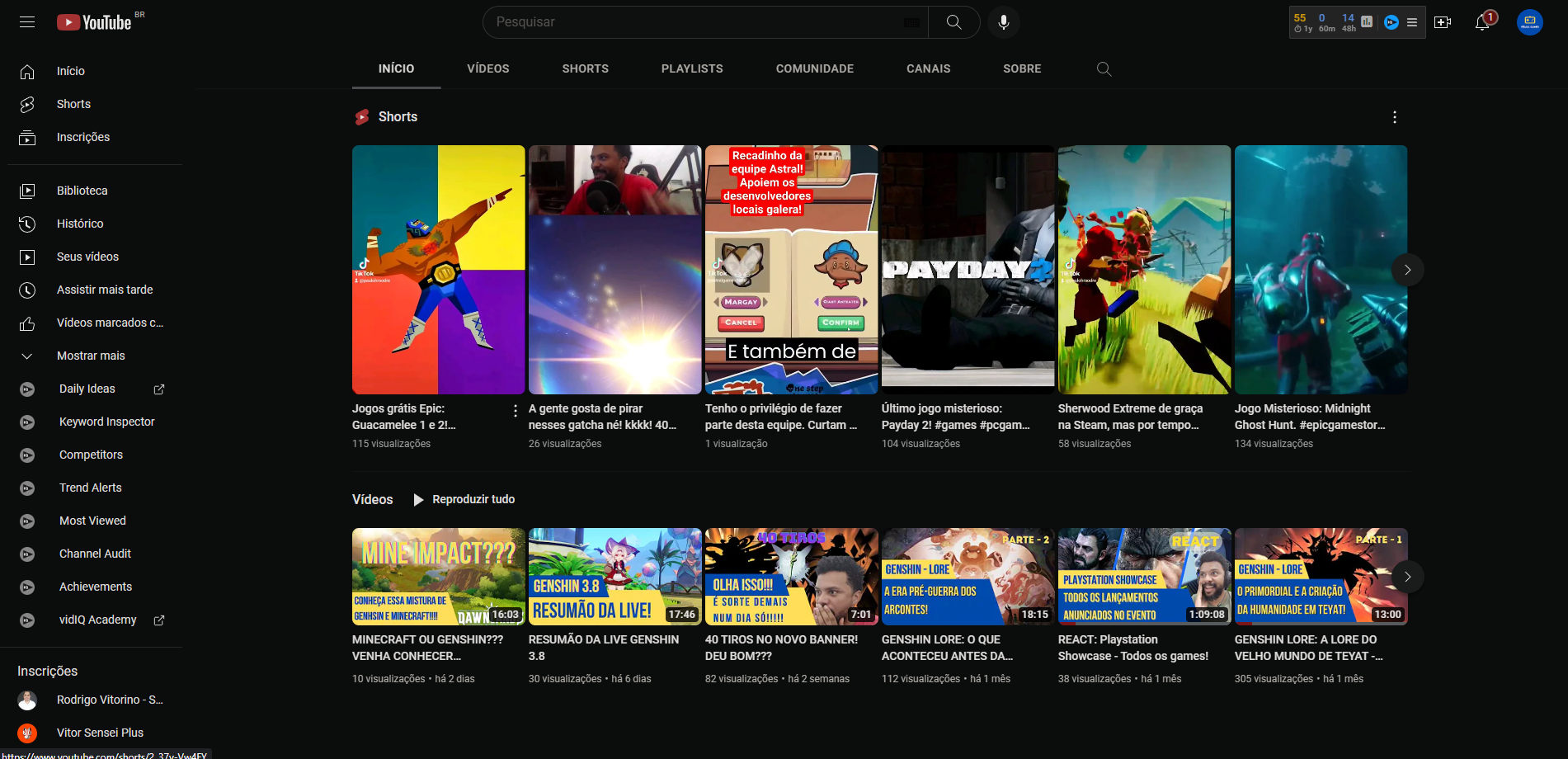Open the vidIQ toolbar menu lines
Viewport: 1568px width, 759px height.
1412,22
